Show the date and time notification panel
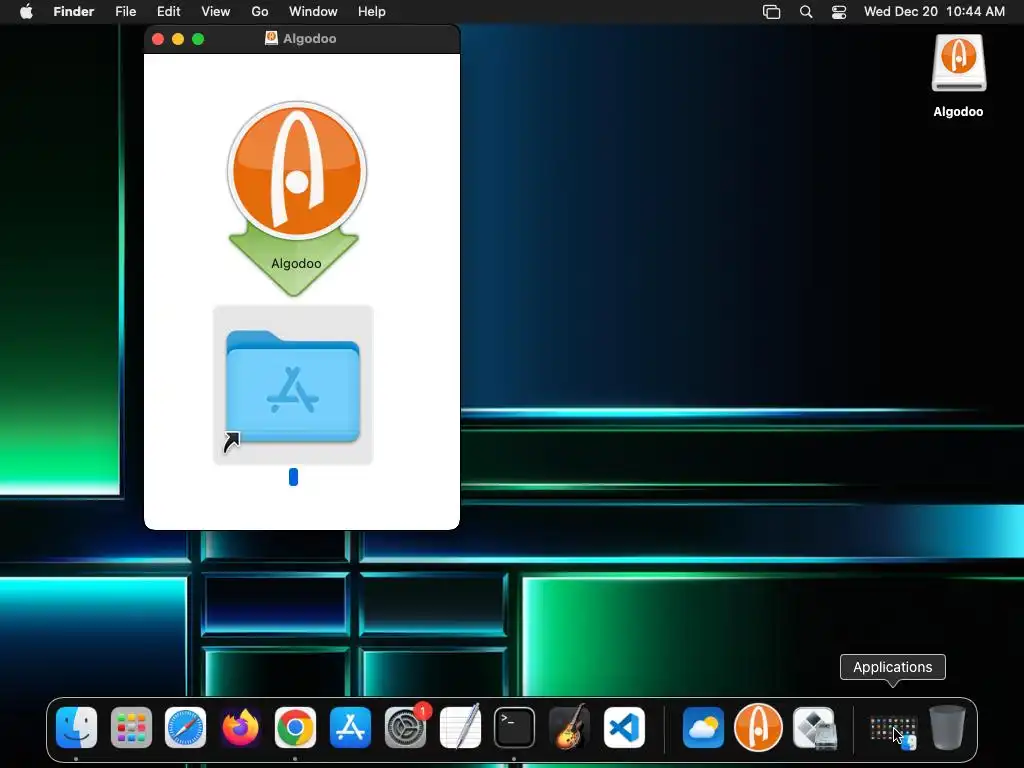 click(934, 12)
